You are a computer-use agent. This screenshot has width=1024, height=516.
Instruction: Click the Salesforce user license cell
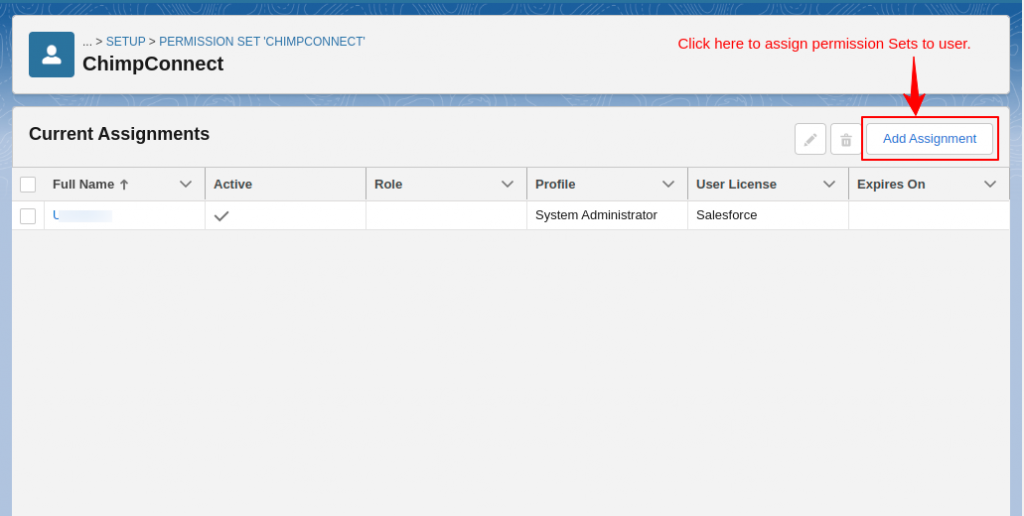(726, 215)
